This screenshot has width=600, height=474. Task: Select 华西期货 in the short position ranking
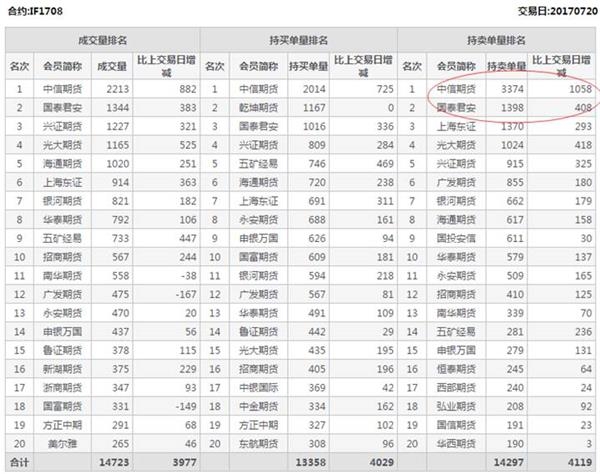click(x=453, y=443)
